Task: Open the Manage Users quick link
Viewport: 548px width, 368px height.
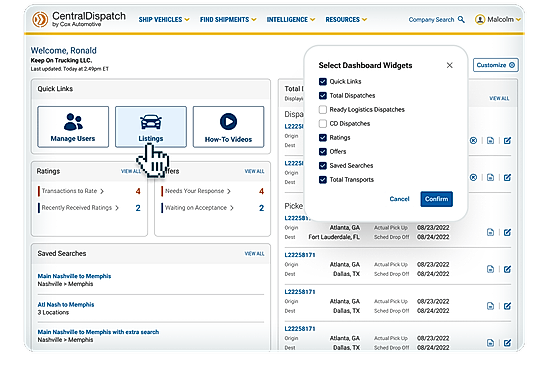Action: (73, 127)
